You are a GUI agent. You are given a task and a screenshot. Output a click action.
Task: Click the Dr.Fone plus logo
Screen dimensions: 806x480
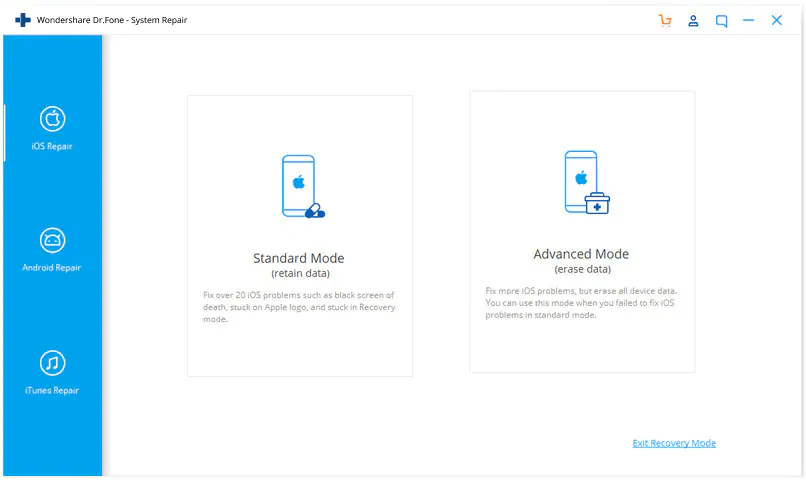[x=23, y=20]
